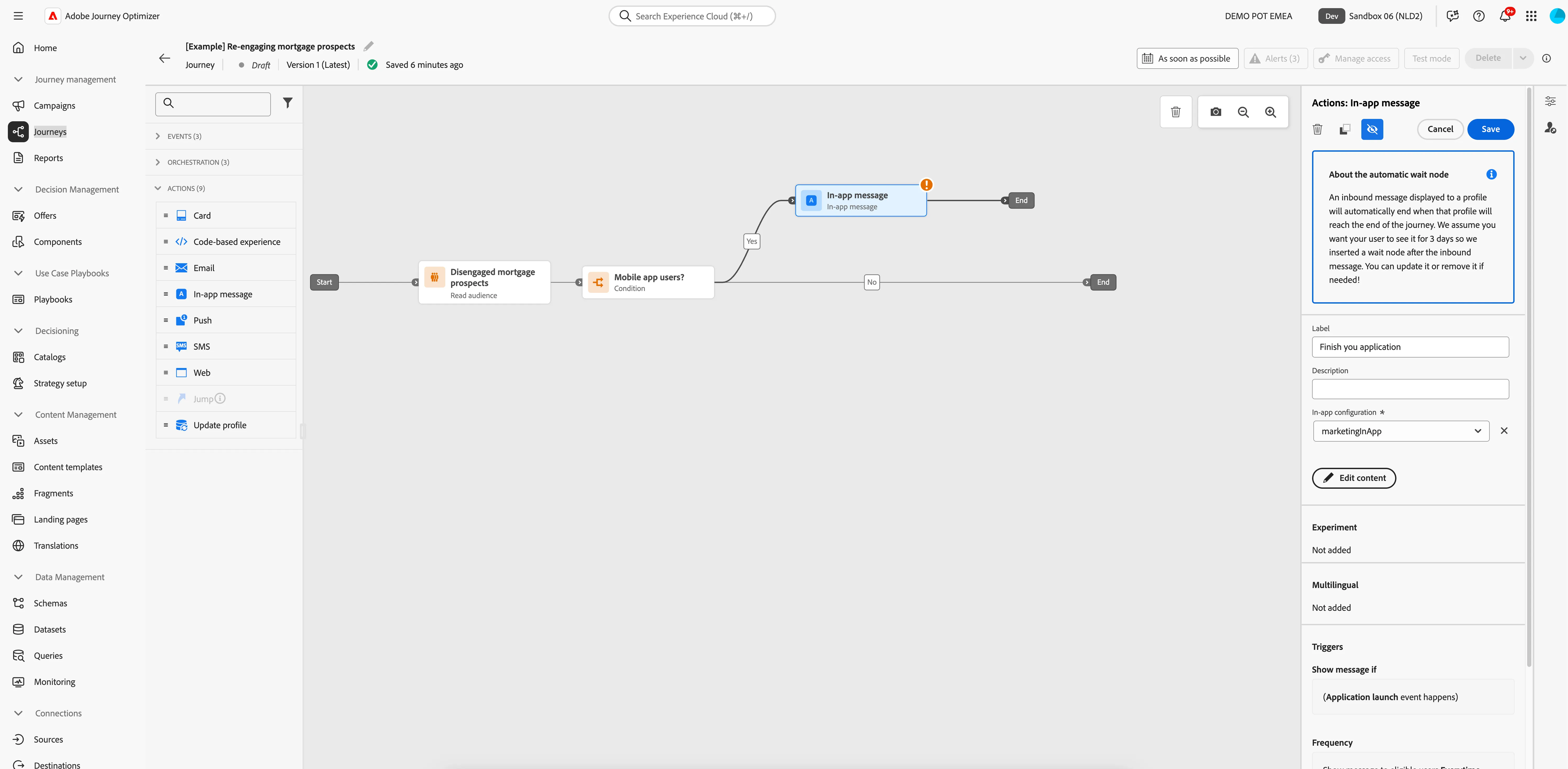Open the marketingInApp configuration dropdown
Viewport: 1568px width, 769px height.
coord(1401,431)
